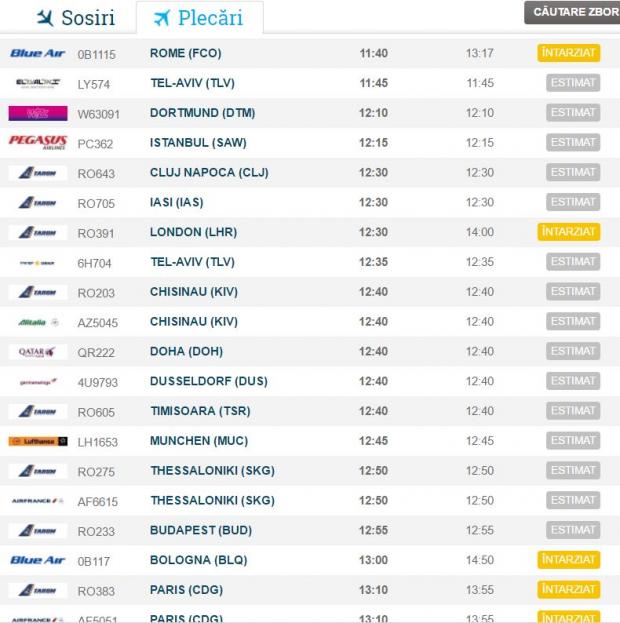Click the Pegasus Airlines logo for Istanbul flight
Screen dimensions: 620x623
pyautogui.click(x=38, y=142)
